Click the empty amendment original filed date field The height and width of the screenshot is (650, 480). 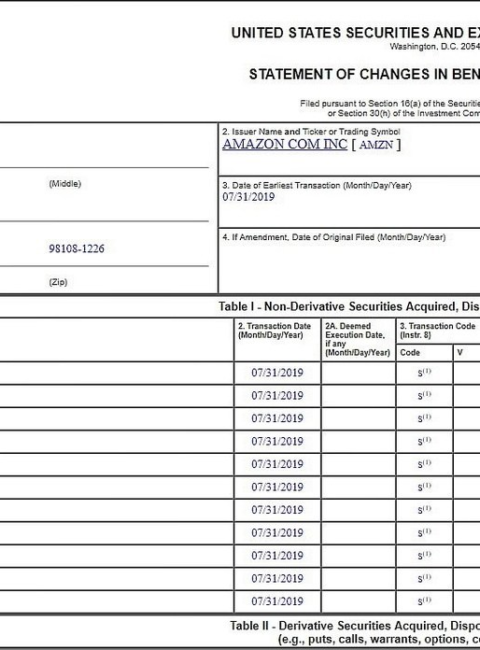pos(349,267)
